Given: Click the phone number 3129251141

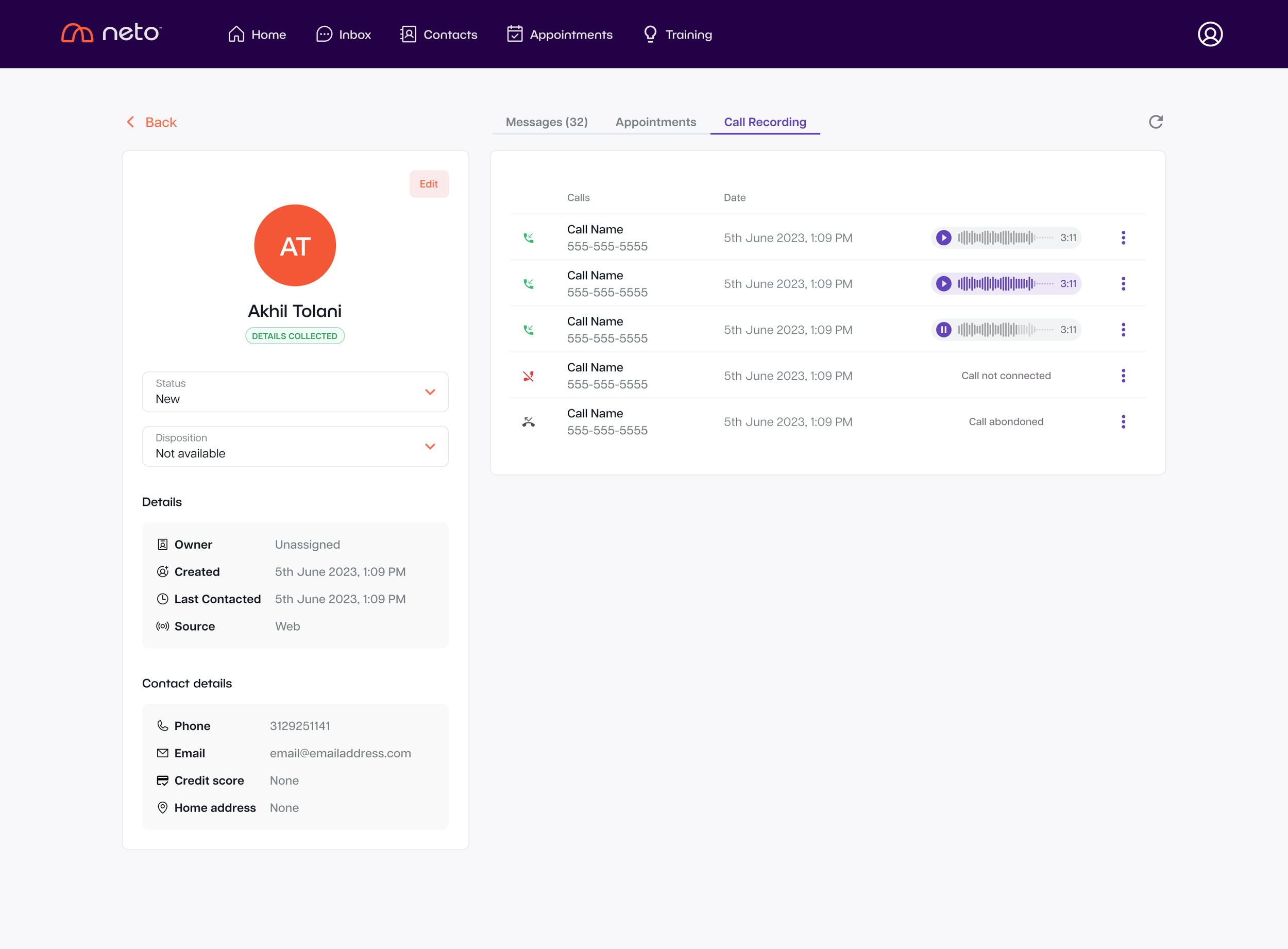Looking at the screenshot, I should click(300, 726).
